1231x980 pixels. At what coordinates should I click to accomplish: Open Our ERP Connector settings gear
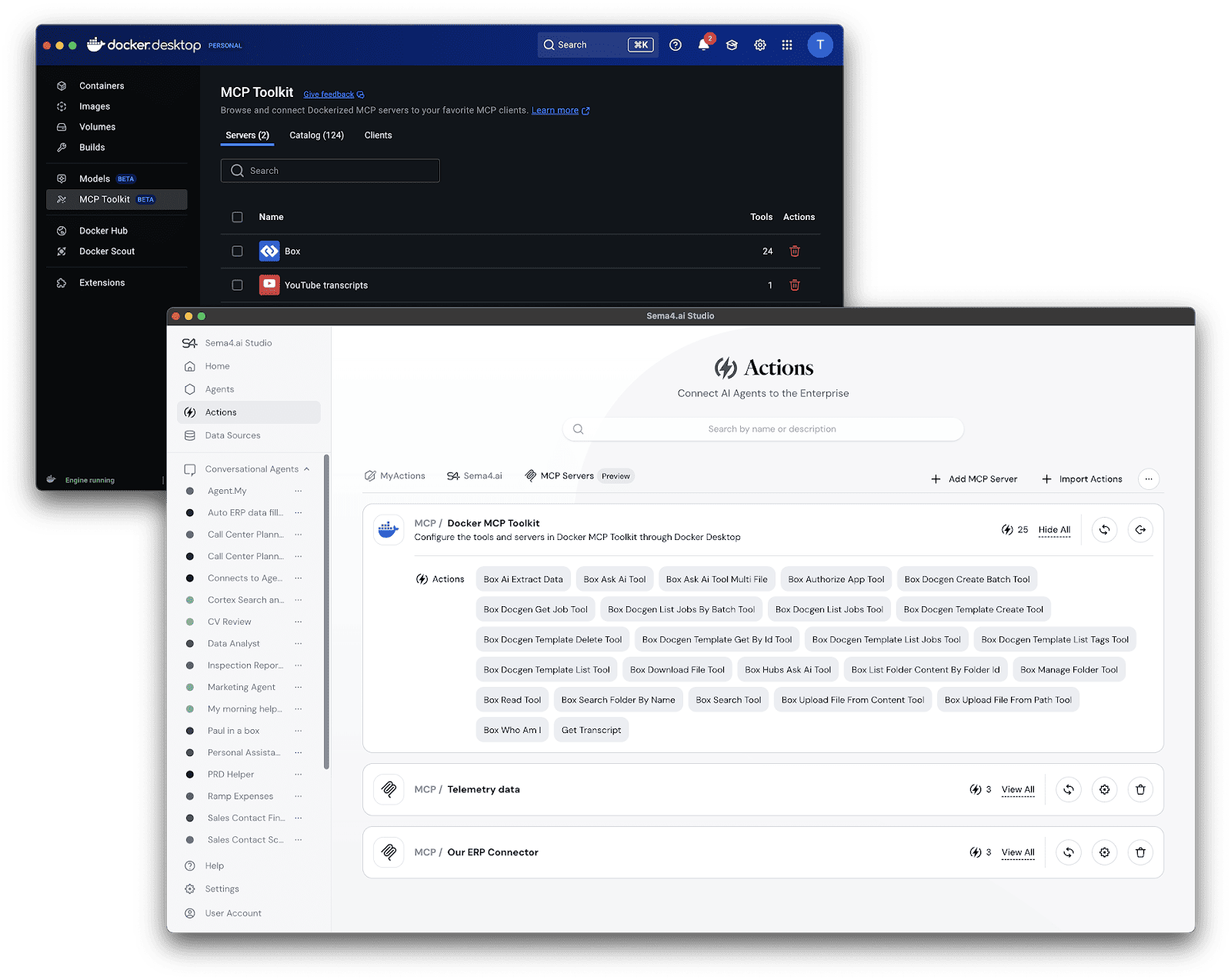[x=1104, y=852]
